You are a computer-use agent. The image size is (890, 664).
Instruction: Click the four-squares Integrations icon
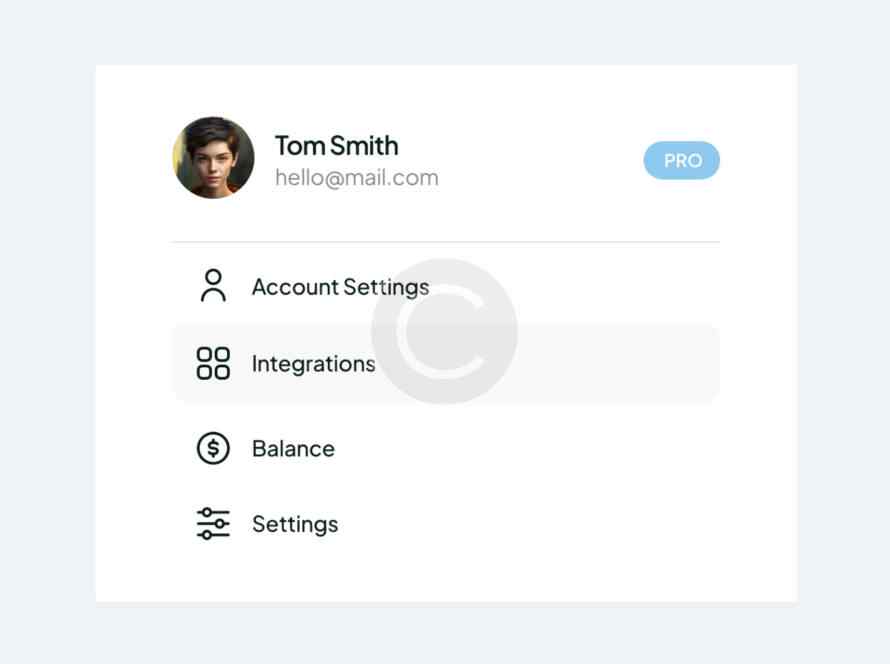(x=213, y=364)
